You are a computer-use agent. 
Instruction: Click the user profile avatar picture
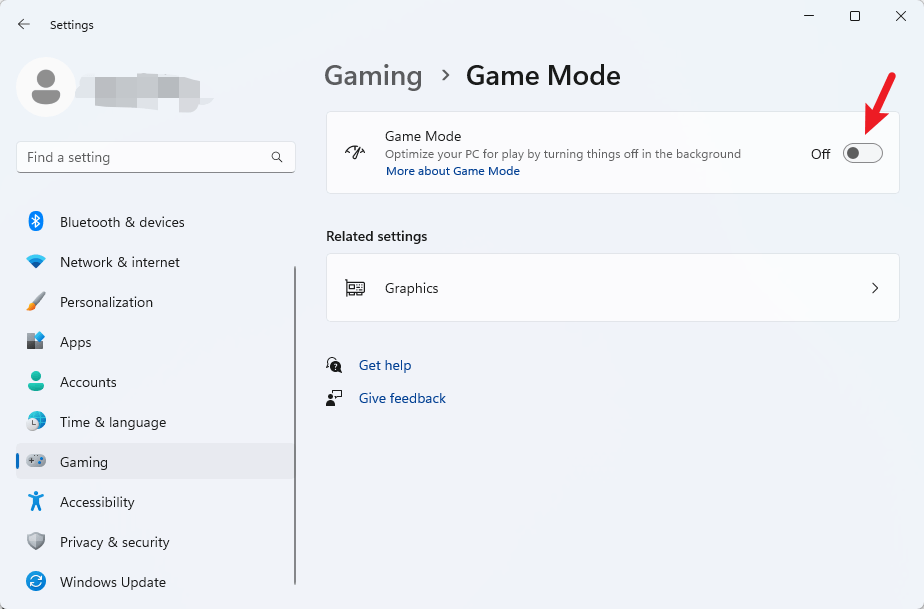(45, 87)
